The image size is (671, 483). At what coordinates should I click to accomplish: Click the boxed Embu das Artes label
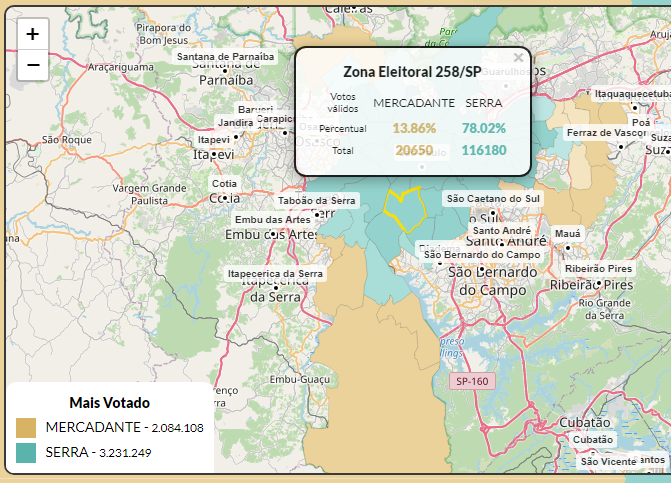point(273,219)
